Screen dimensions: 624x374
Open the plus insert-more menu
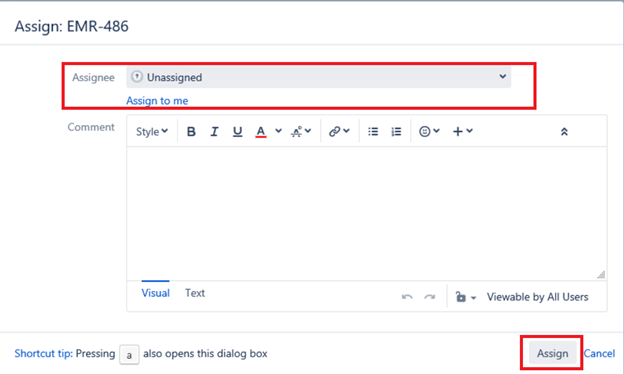(462, 131)
